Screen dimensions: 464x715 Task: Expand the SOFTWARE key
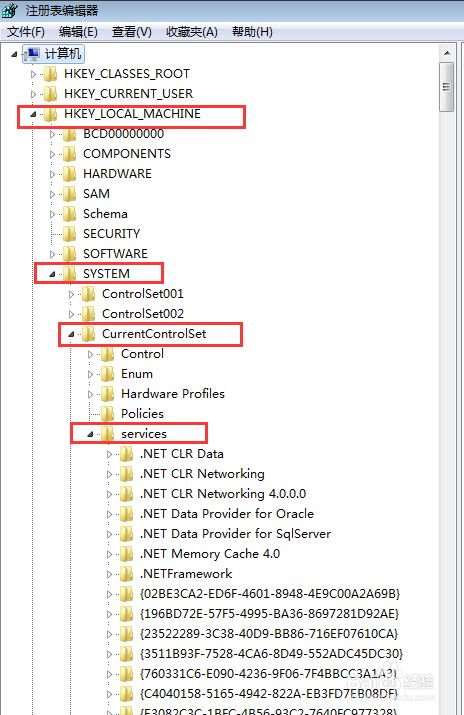(x=52, y=254)
